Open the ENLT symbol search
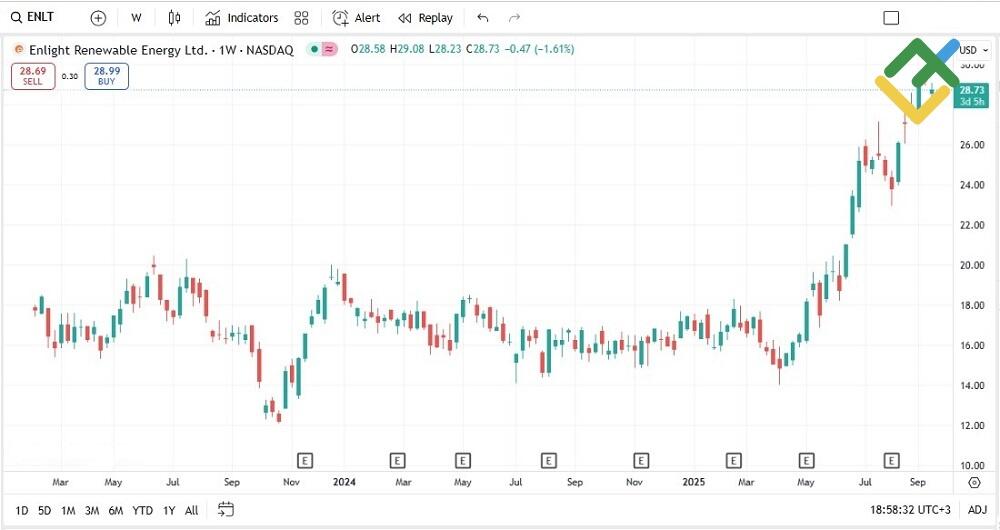This screenshot has height=530, width=1000. point(33,18)
